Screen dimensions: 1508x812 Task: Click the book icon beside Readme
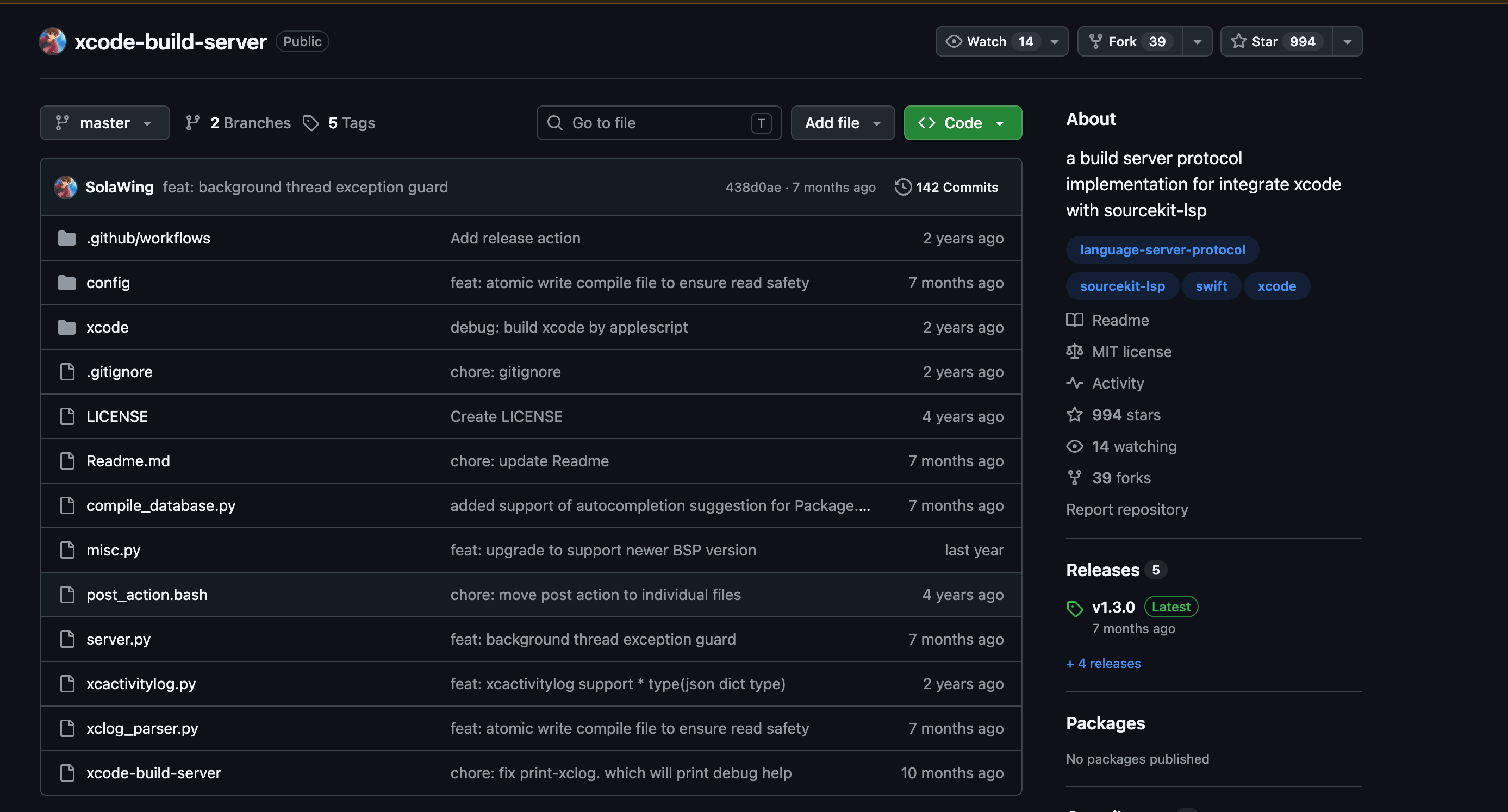coord(1075,320)
